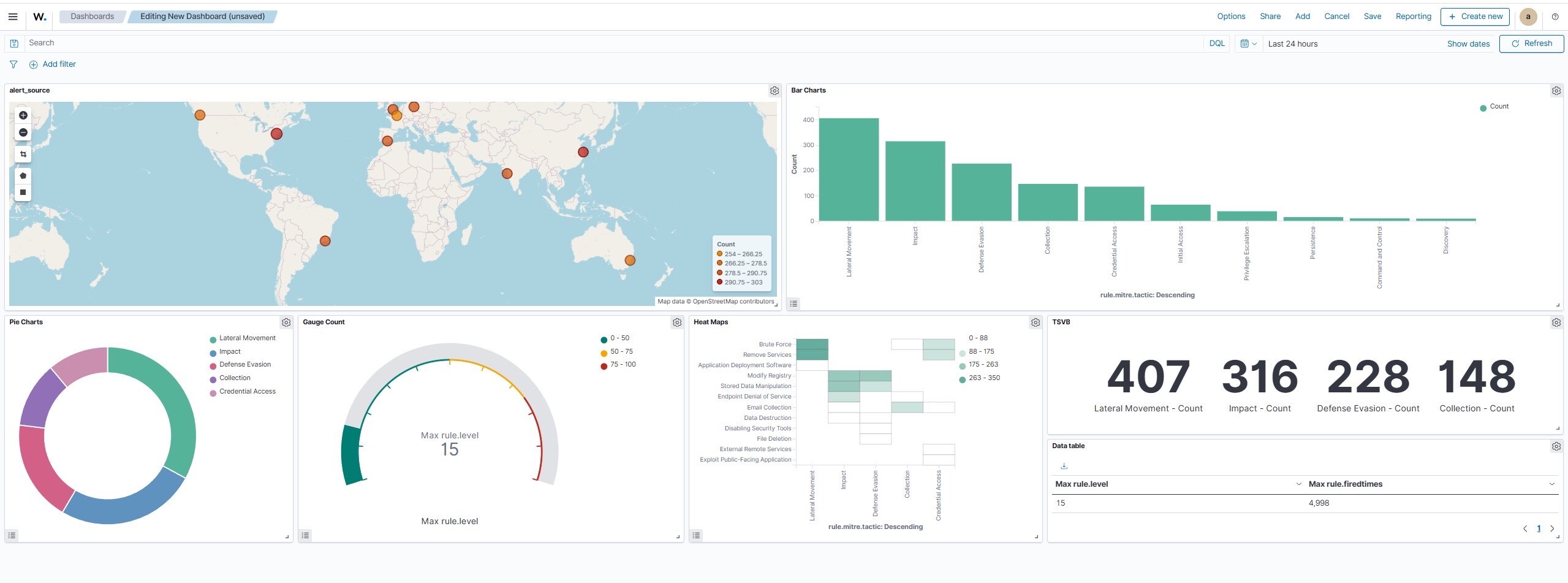This screenshot has height=583, width=1568.
Task: Toggle the Heat Maps legend button
Action: coord(696,535)
